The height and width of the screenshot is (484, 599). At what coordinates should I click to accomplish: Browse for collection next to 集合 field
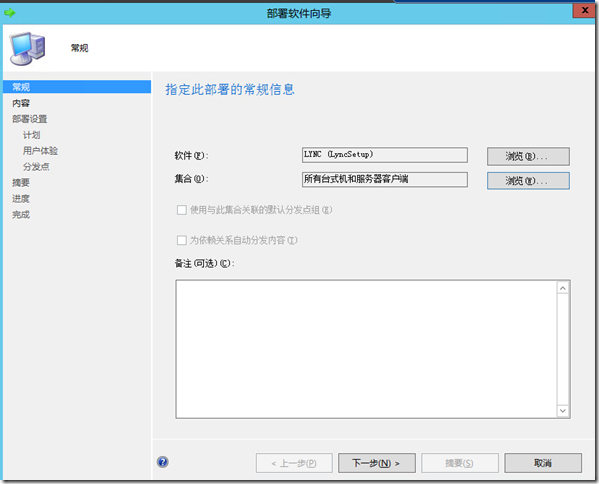point(528,181)
